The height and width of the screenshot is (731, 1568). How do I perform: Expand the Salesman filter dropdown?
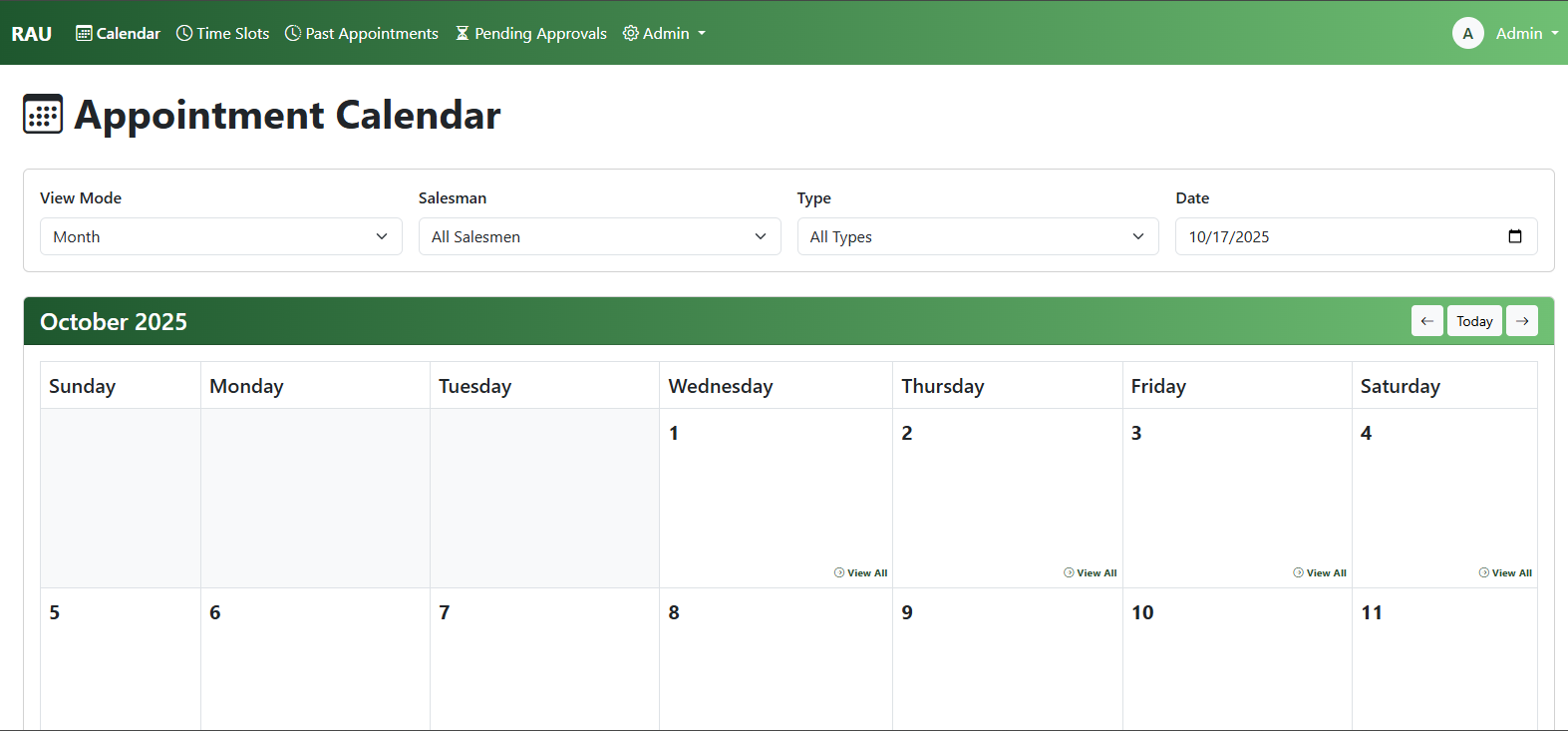(x=599, y=236)
